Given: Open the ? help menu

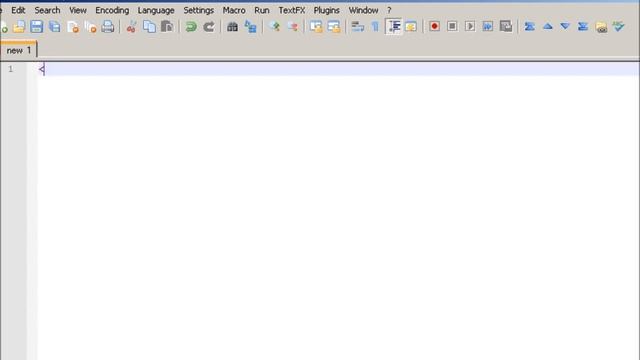Looking at the screenshot, I should click(x=389, y=10).
